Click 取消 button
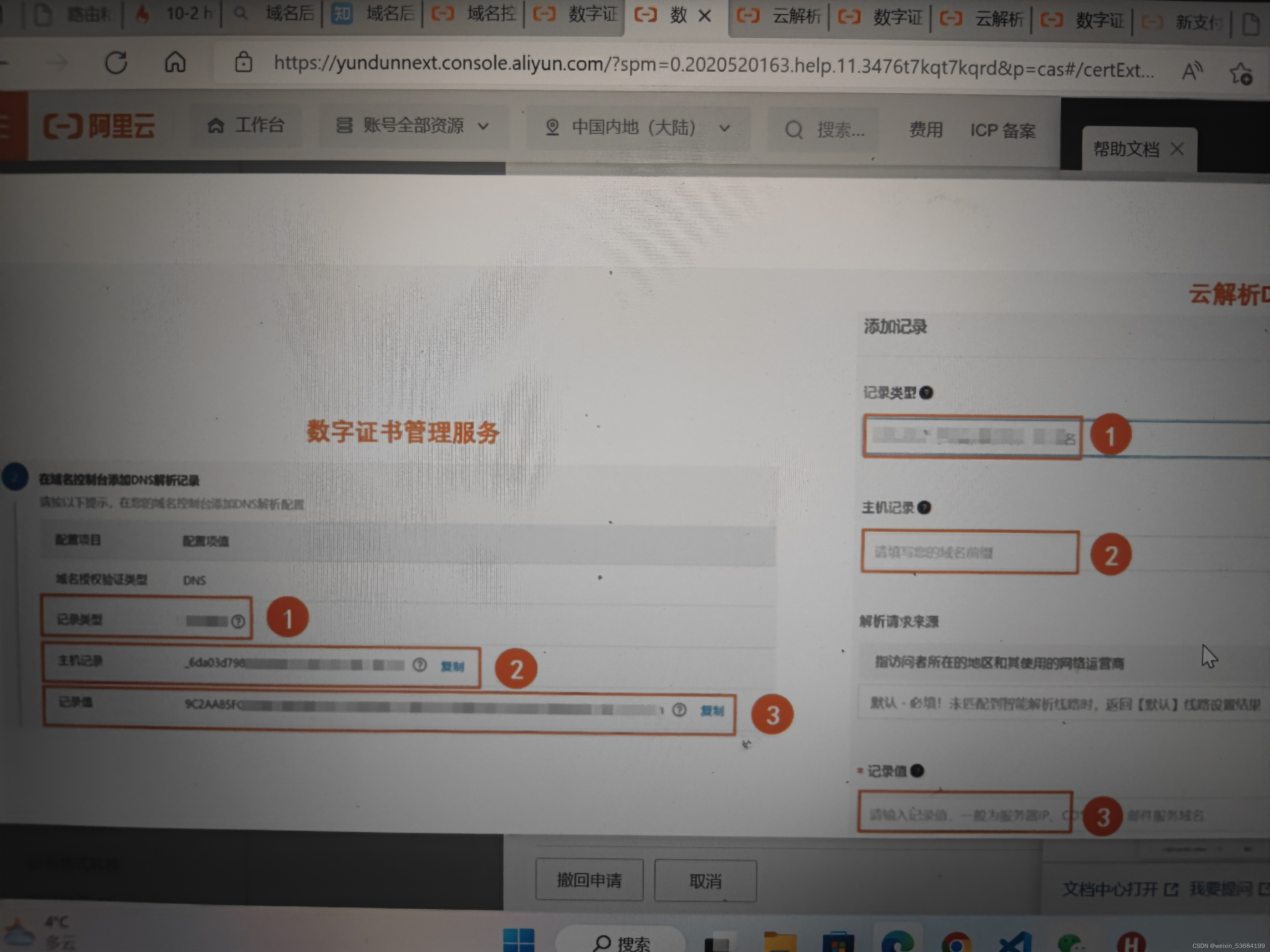Screen dimensions: 1270x952 coord(705,881)
